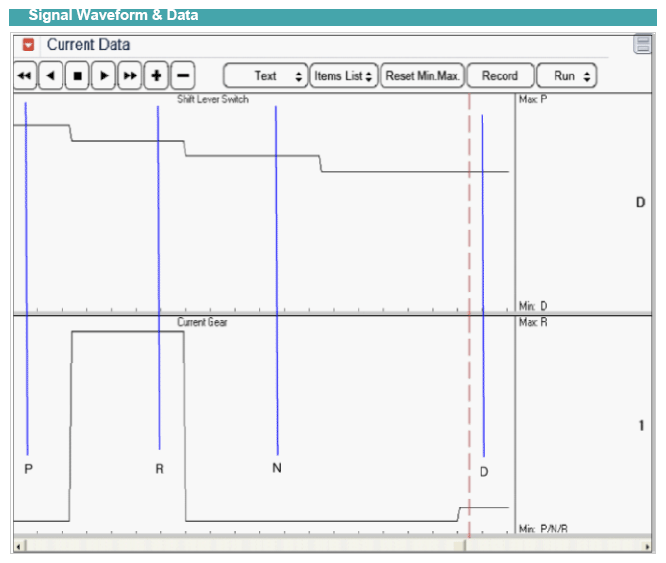Click the horizontal scrollbar right arrow
The width and height of the screenshot is (666, 563).
[x=647, y=546]
